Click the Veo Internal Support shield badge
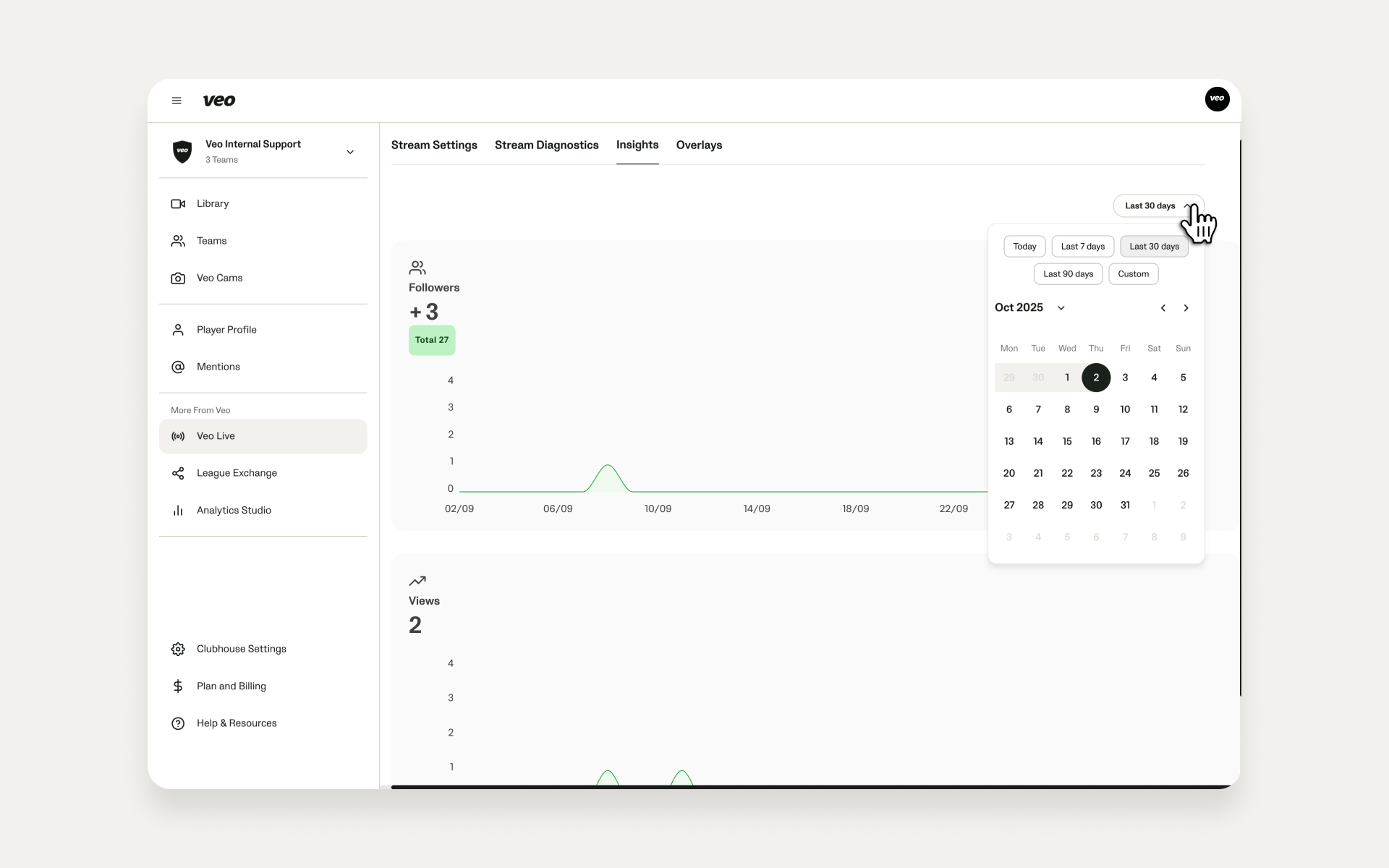Image resolution: width=1389 pixels, height=868 pixels. [182, 151]
